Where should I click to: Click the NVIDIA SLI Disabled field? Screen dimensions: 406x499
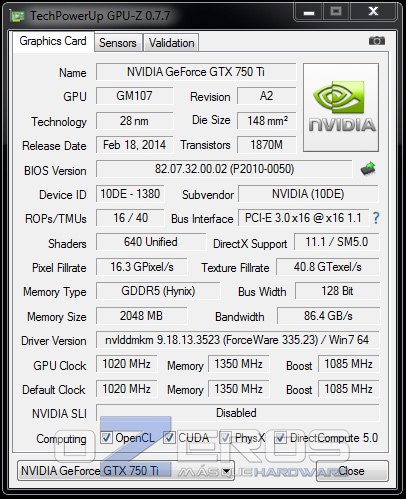(x=237, y=413)
